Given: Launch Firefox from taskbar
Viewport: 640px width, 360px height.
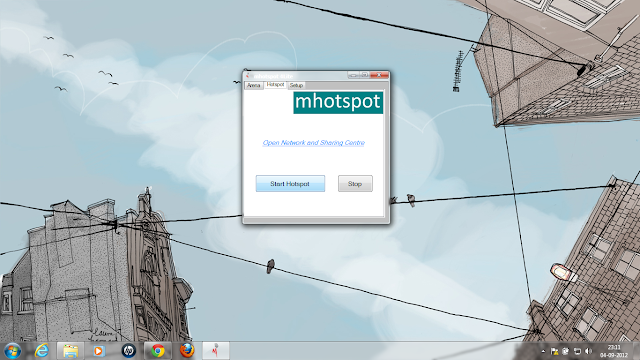Looking at the screenshot, I should (187, 351).
